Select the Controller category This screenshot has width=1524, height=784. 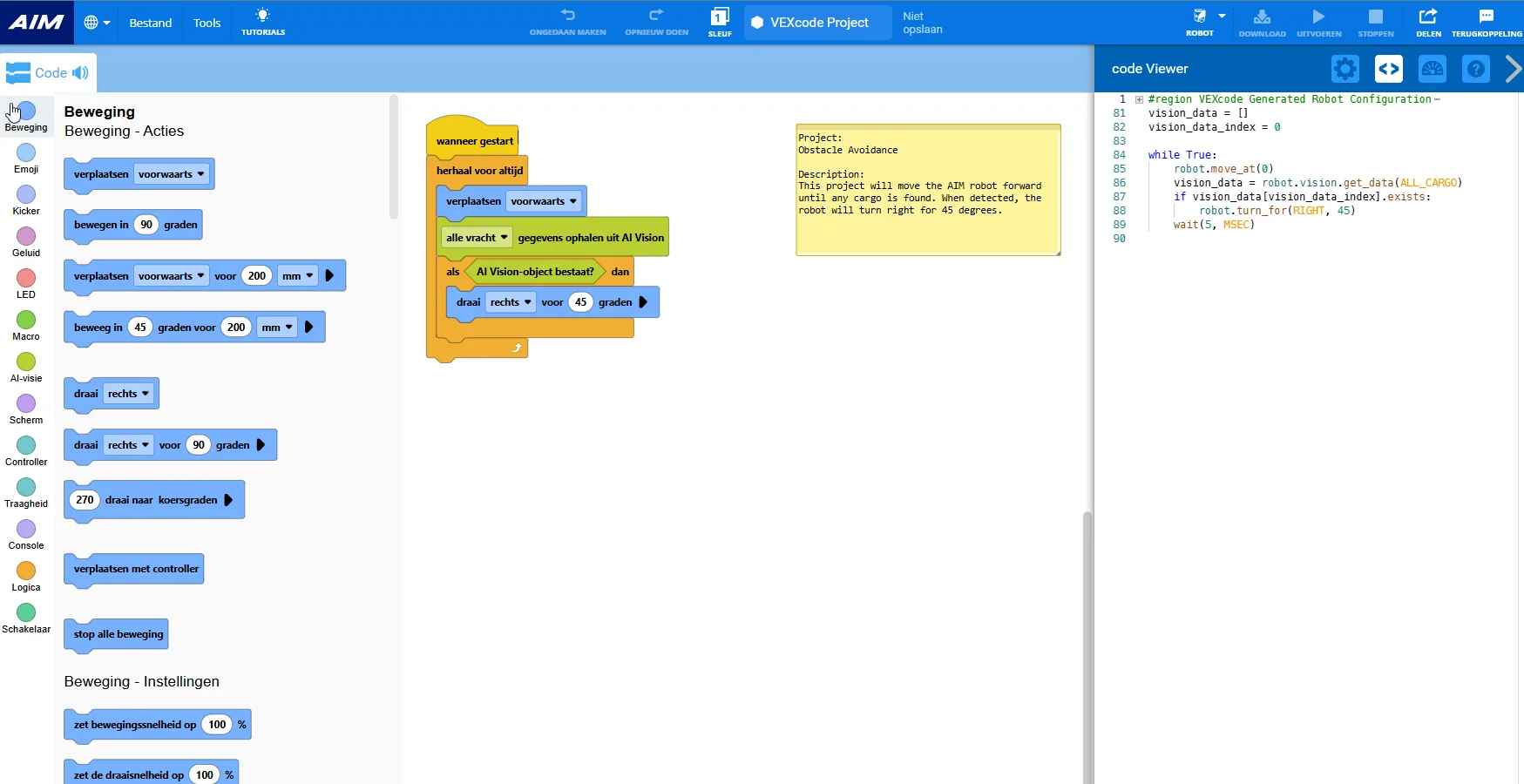tap(26, 451)
